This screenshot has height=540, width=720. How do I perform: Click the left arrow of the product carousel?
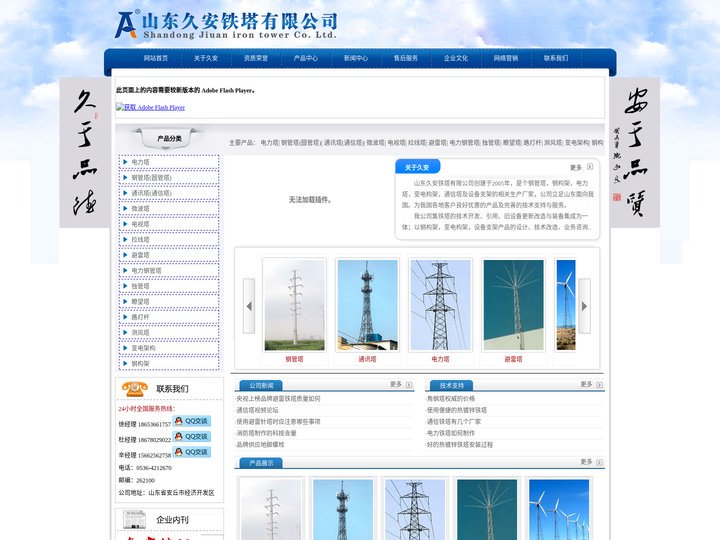pyautogui.click(x=249, y=306)
